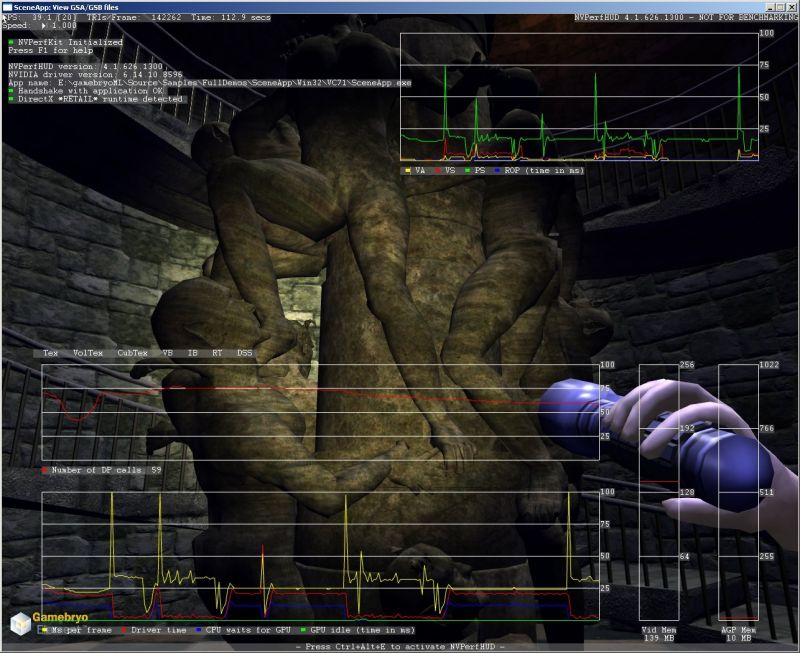Click the 64 scale label on Vid Mem
The image size is (800, 653).
(x=685, y=556)
